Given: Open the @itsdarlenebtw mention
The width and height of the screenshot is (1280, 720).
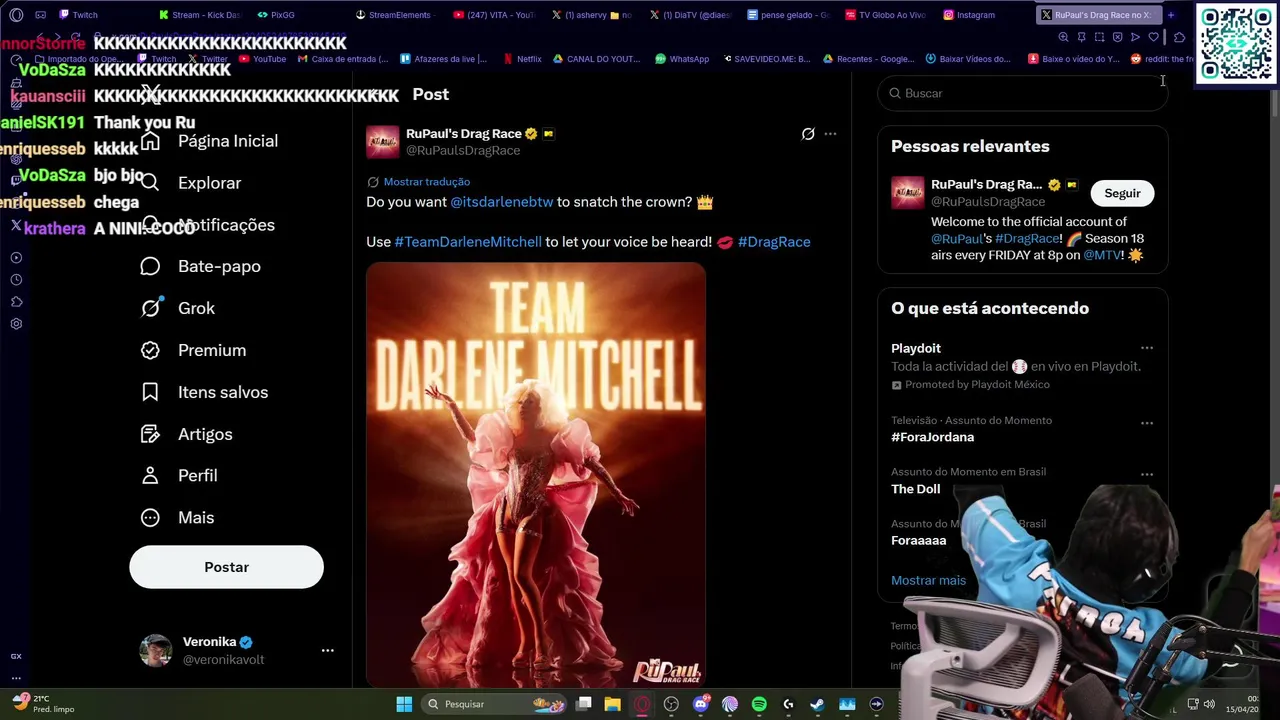Looking at the screenshot, I should [x=501, y=202].
